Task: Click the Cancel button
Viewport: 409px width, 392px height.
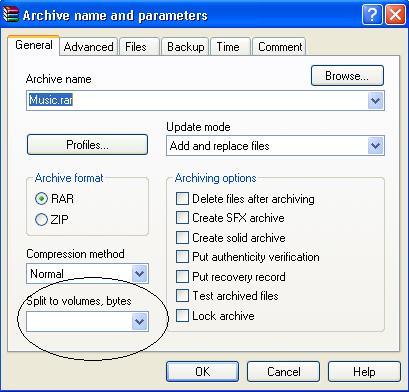Action: [283, 371]
